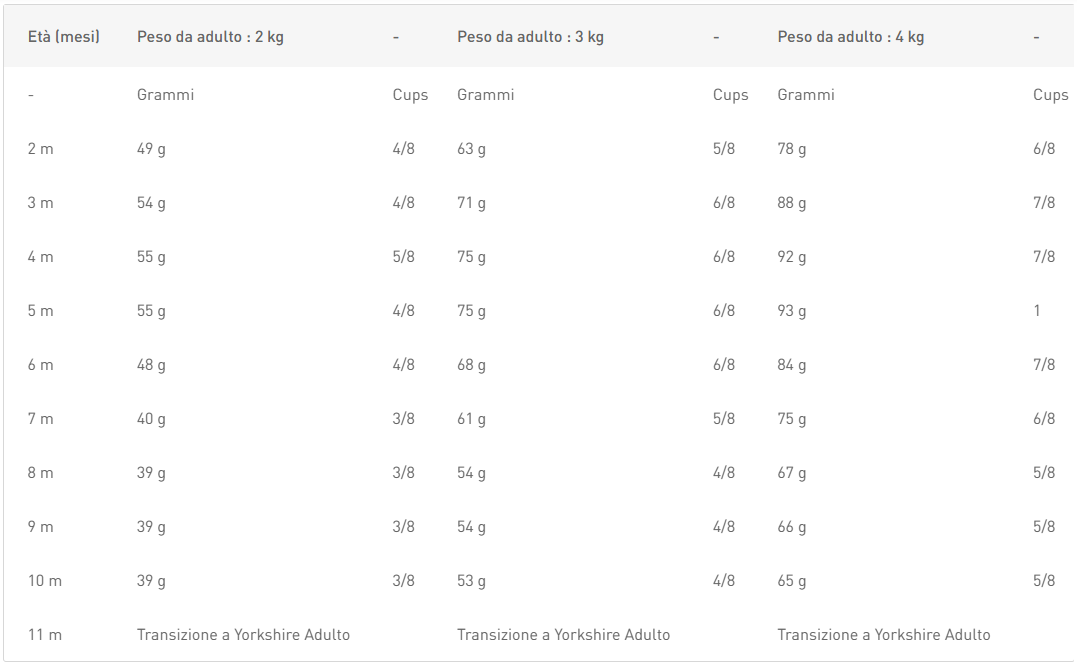Select "Transizione a Yorkshire Adulto" under 4 kg column
This screenshot has height=663, width=1077.
tap(883, 635)
